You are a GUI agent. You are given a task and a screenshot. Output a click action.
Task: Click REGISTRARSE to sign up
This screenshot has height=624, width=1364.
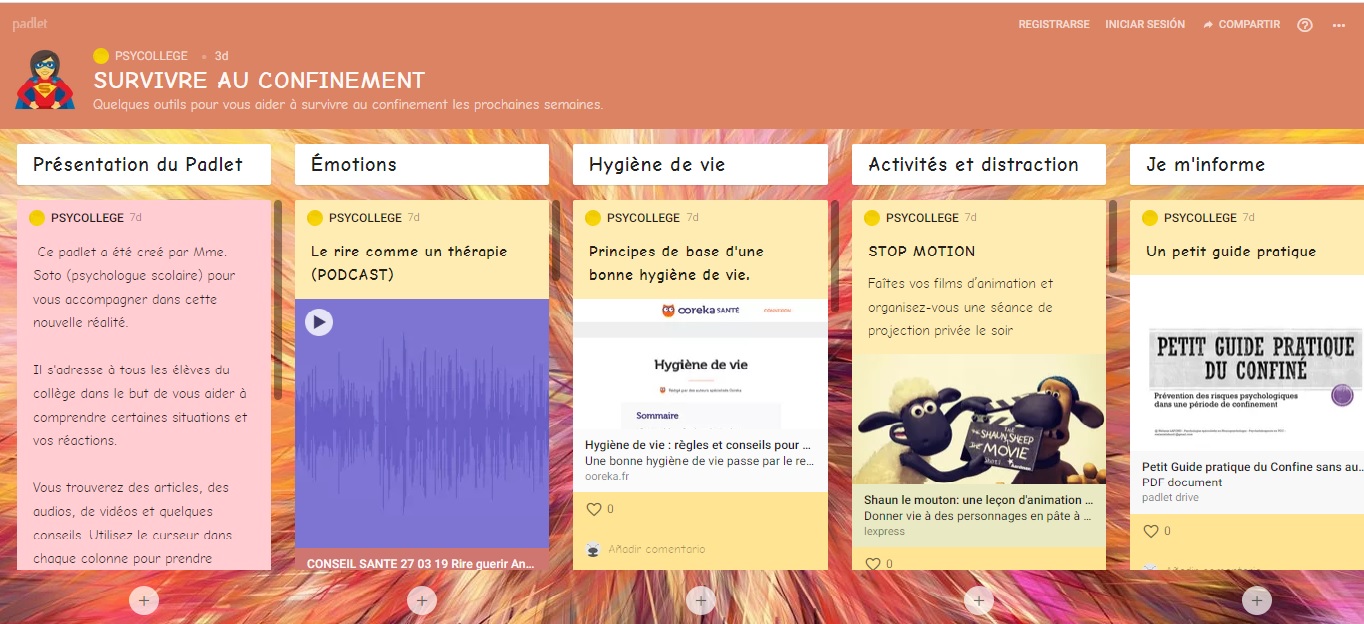1054,24
